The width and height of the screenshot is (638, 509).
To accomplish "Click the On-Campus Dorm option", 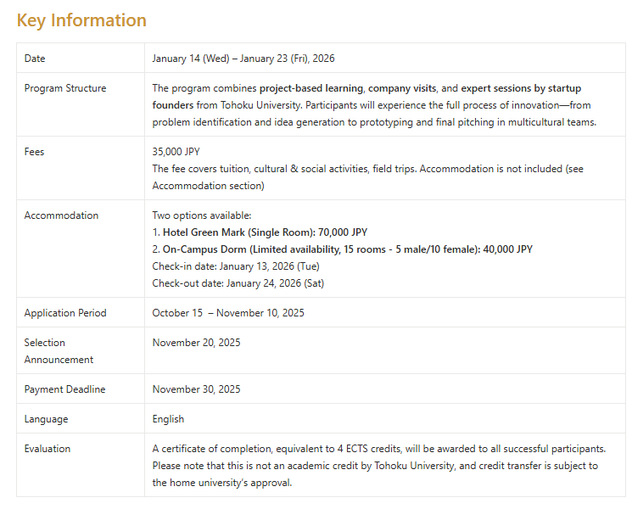I will coord(342,249).
